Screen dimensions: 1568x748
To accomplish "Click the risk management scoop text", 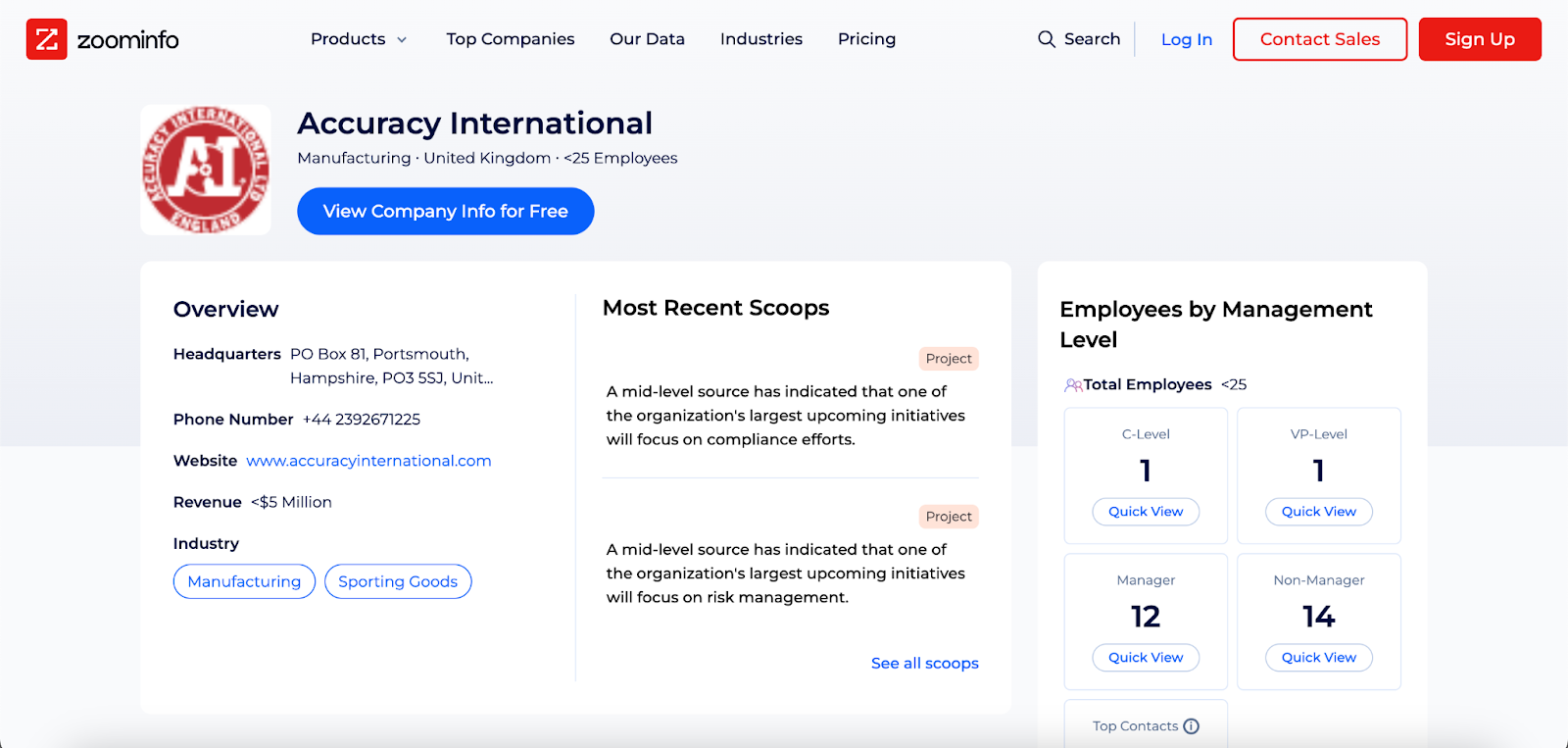I will point(786,573).
